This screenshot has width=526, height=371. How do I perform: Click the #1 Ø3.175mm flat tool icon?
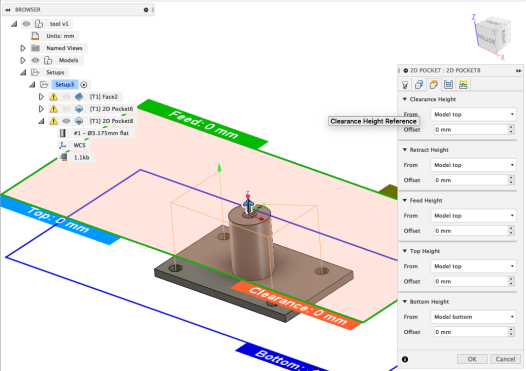click(x=63, y=133)
